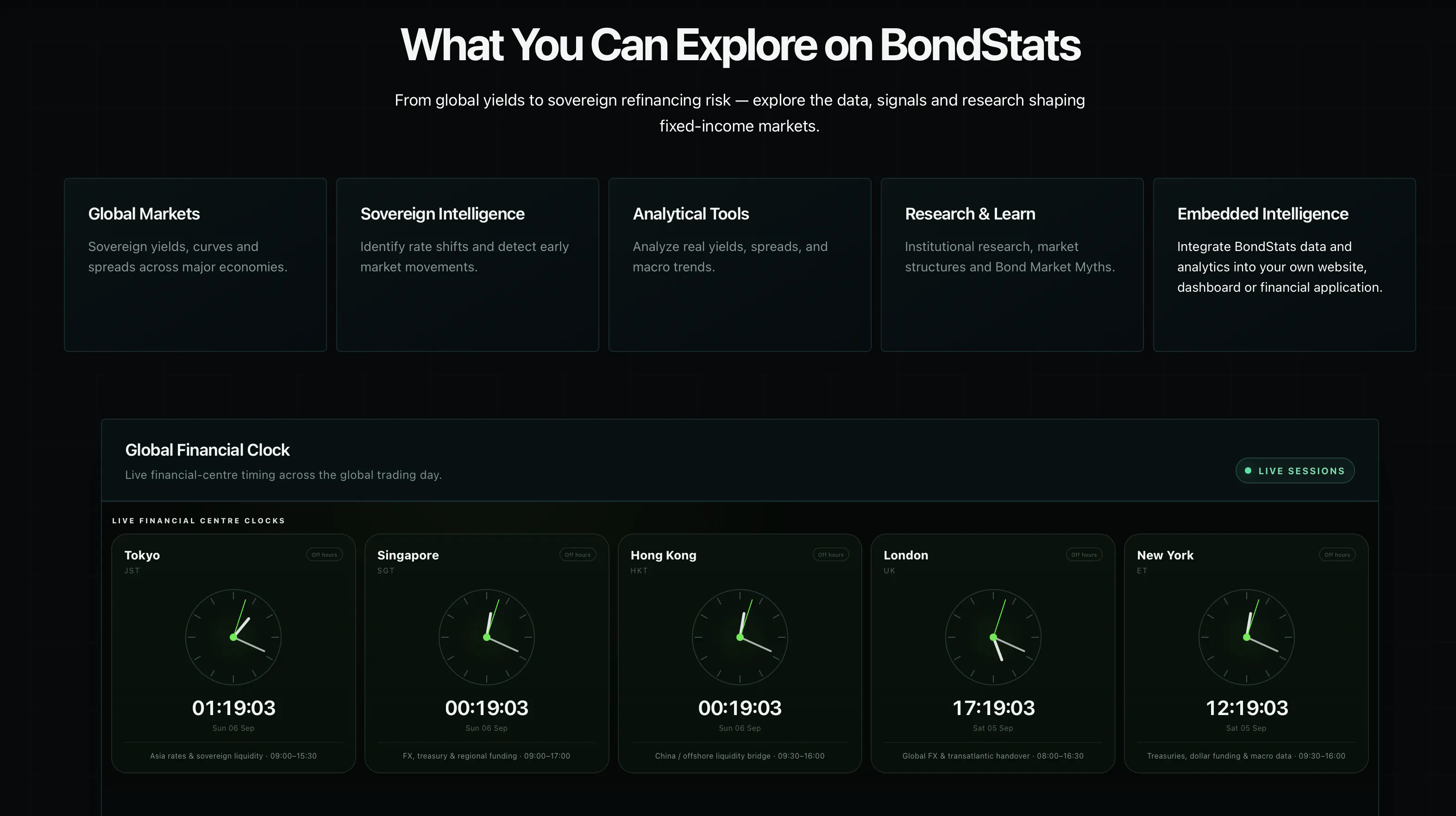
Task: Click New York's Off hours status badge
Action: [x=1337, y=555]
